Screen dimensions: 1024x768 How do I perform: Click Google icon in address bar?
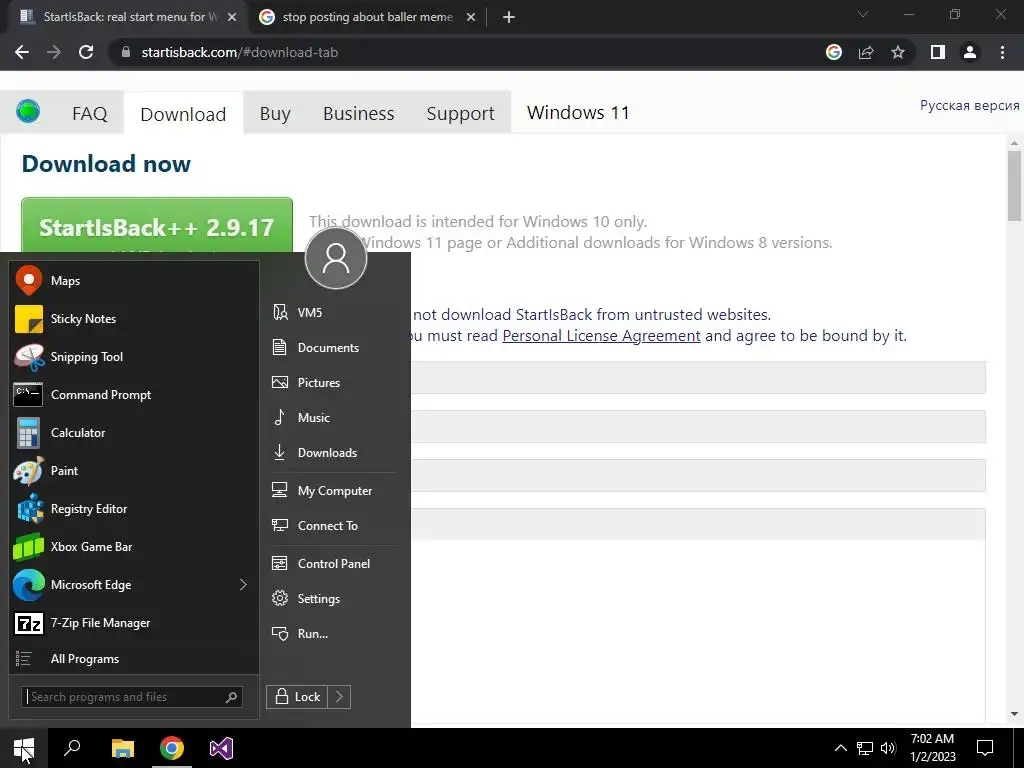(834, 52)
